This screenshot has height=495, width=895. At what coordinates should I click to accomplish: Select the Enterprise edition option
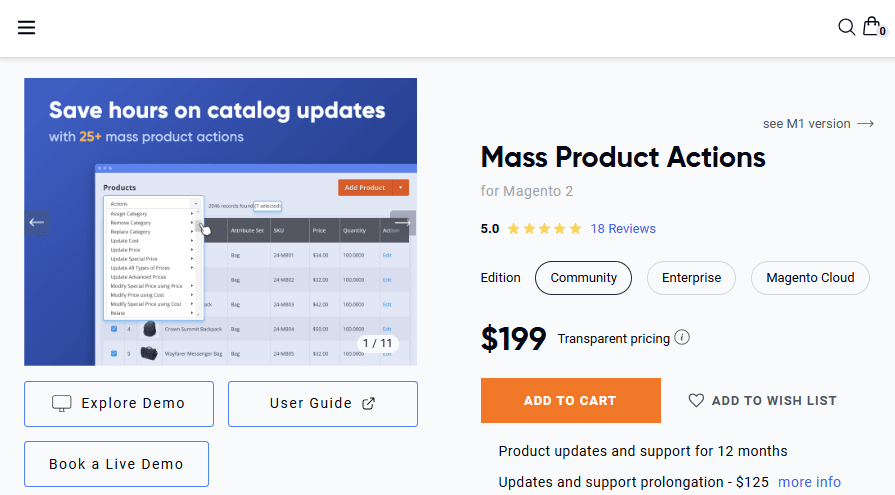691,278
